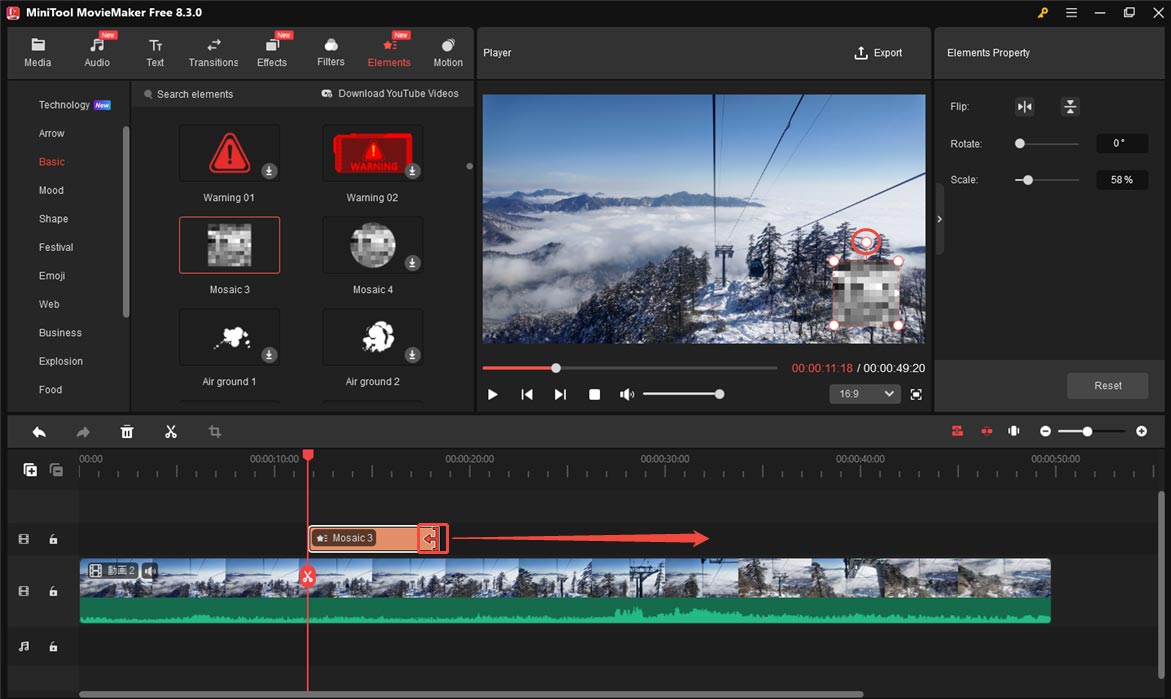Click the Search elements field
The height and width of the screenshot is (699, 1171).
[x=194, y=94]
